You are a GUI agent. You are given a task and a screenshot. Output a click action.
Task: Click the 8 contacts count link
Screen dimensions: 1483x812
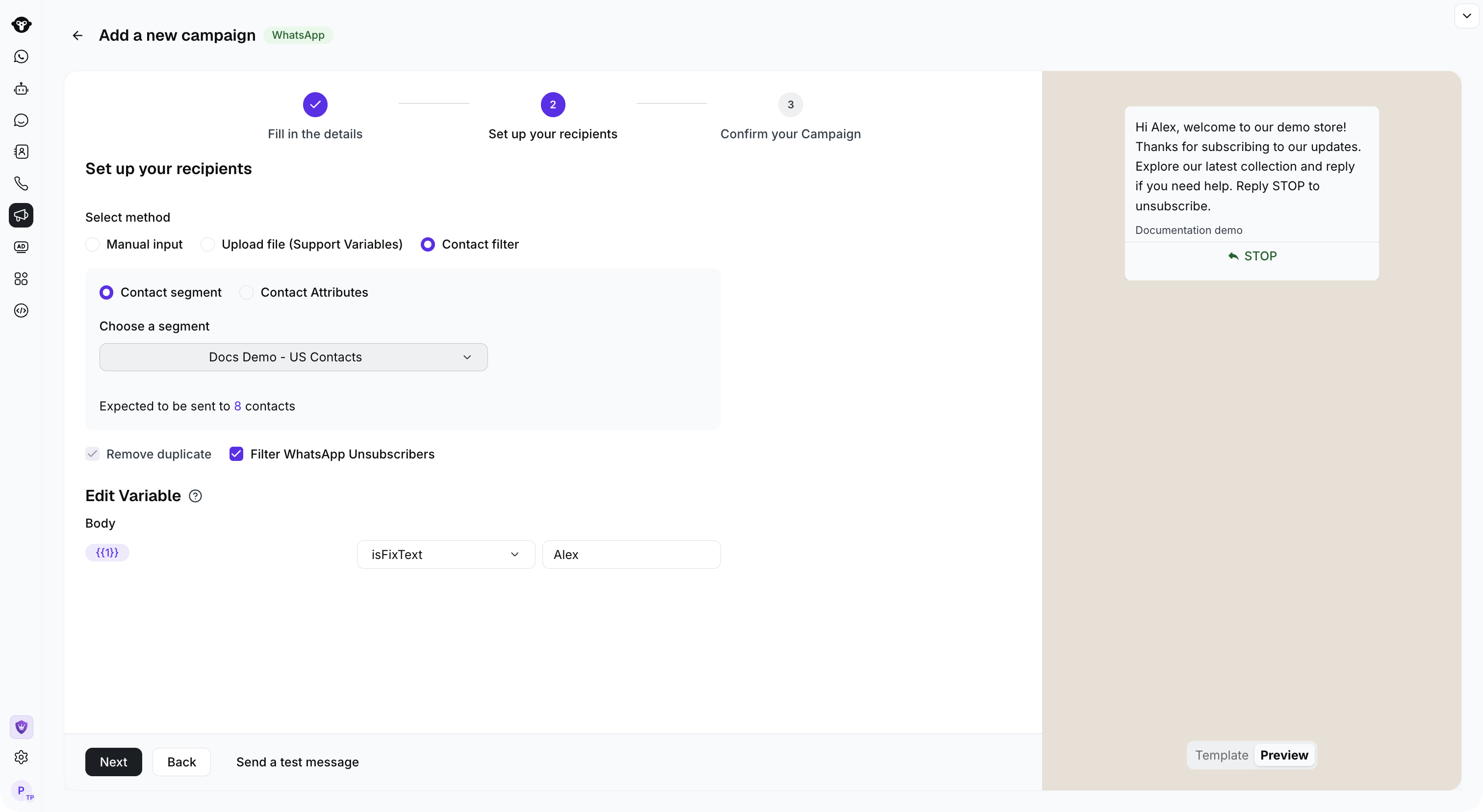click(237, 406)
